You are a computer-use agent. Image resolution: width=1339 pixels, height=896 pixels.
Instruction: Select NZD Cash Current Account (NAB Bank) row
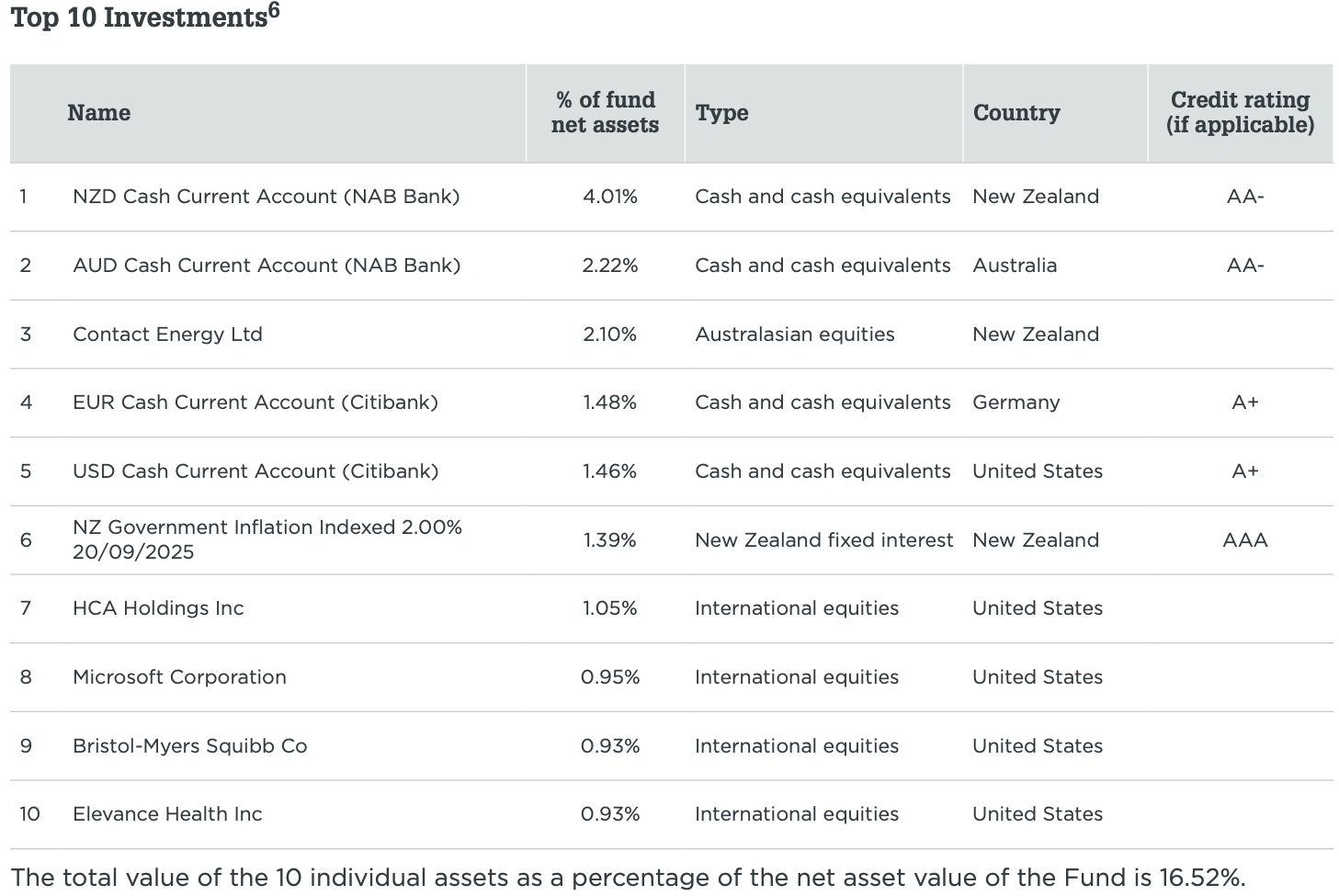[x=671, y=197]
